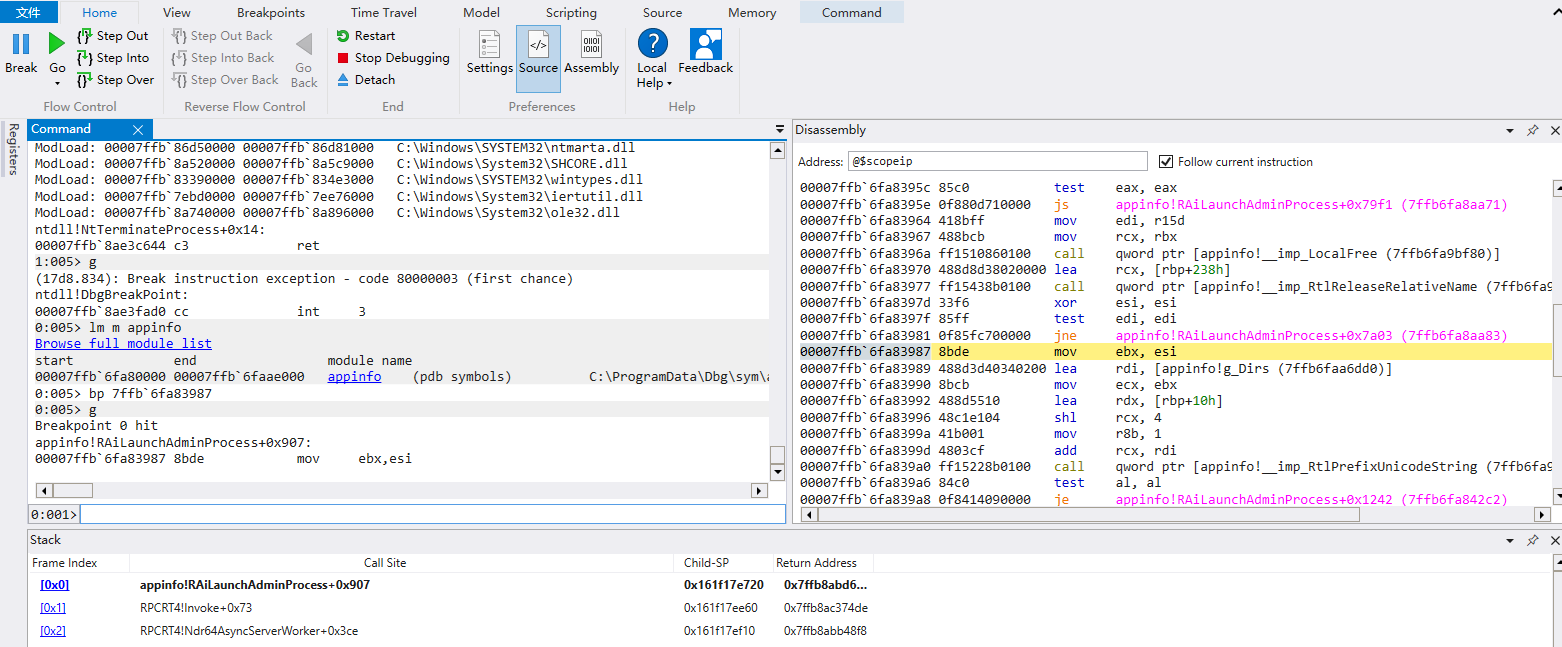The height and width of the screenshot is (647, 1562).
Task: Click the Command window scroll up arrow
Action: click(x=777, y=150)
